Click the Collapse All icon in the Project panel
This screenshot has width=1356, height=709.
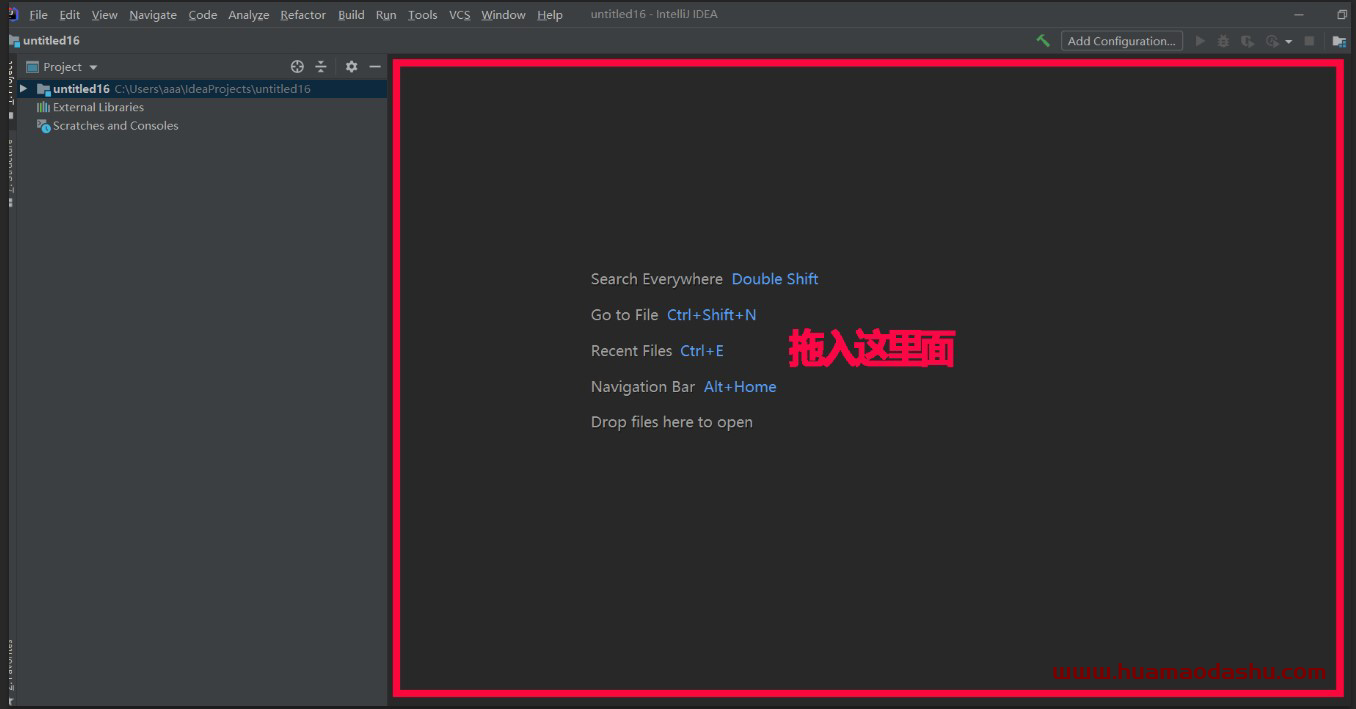(x=321, y=67)
